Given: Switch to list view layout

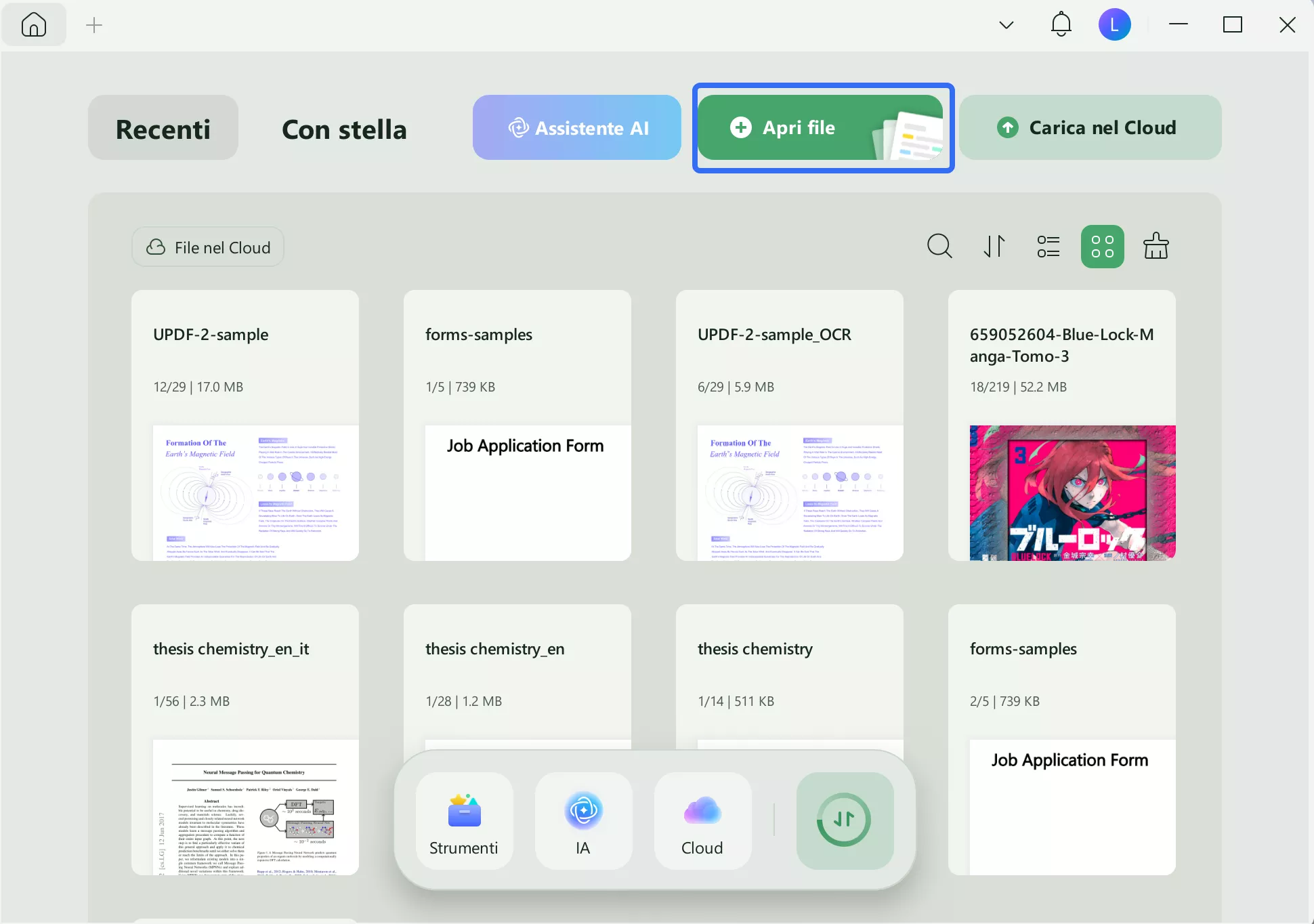Looking at the screenshot, I should tap(1048, 246).
